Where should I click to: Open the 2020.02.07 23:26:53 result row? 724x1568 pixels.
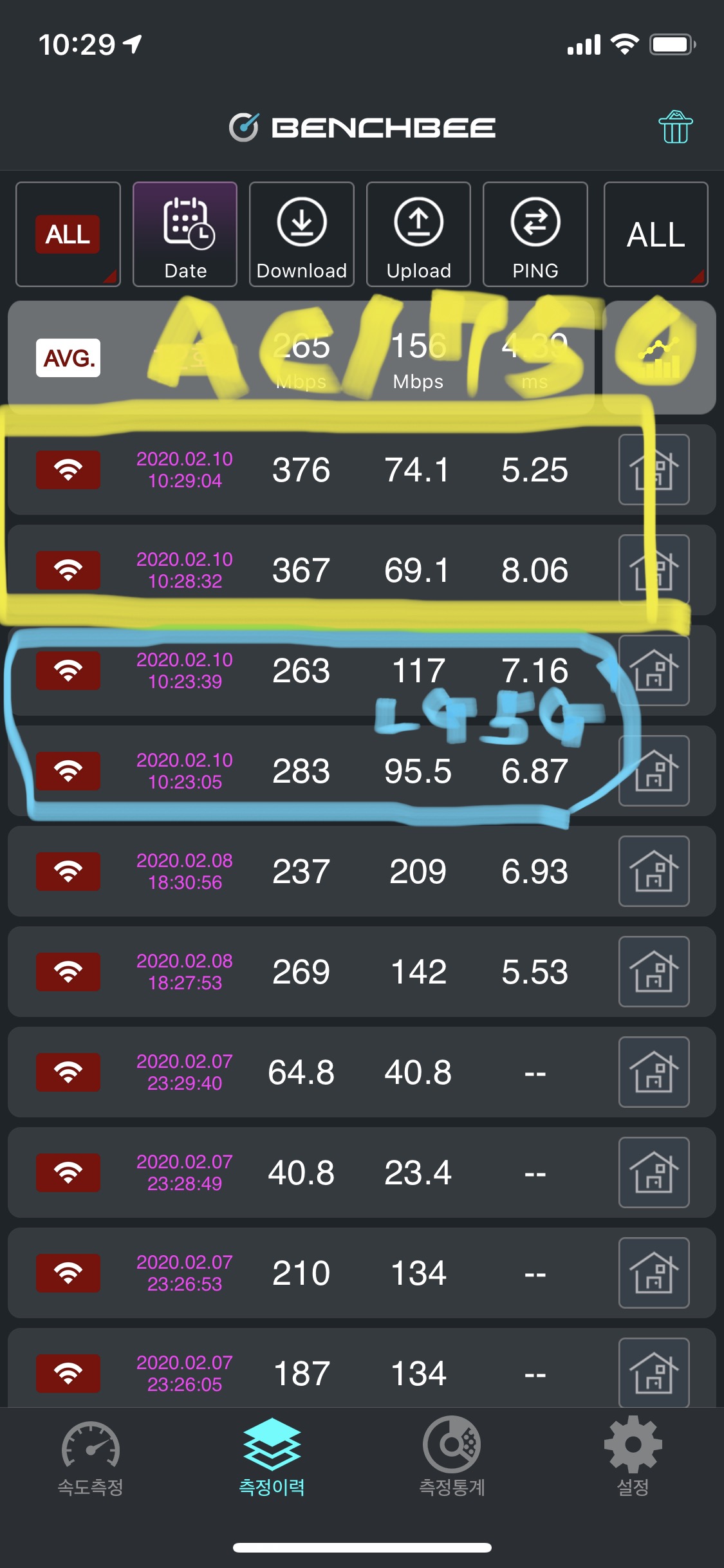[362, 1273]
